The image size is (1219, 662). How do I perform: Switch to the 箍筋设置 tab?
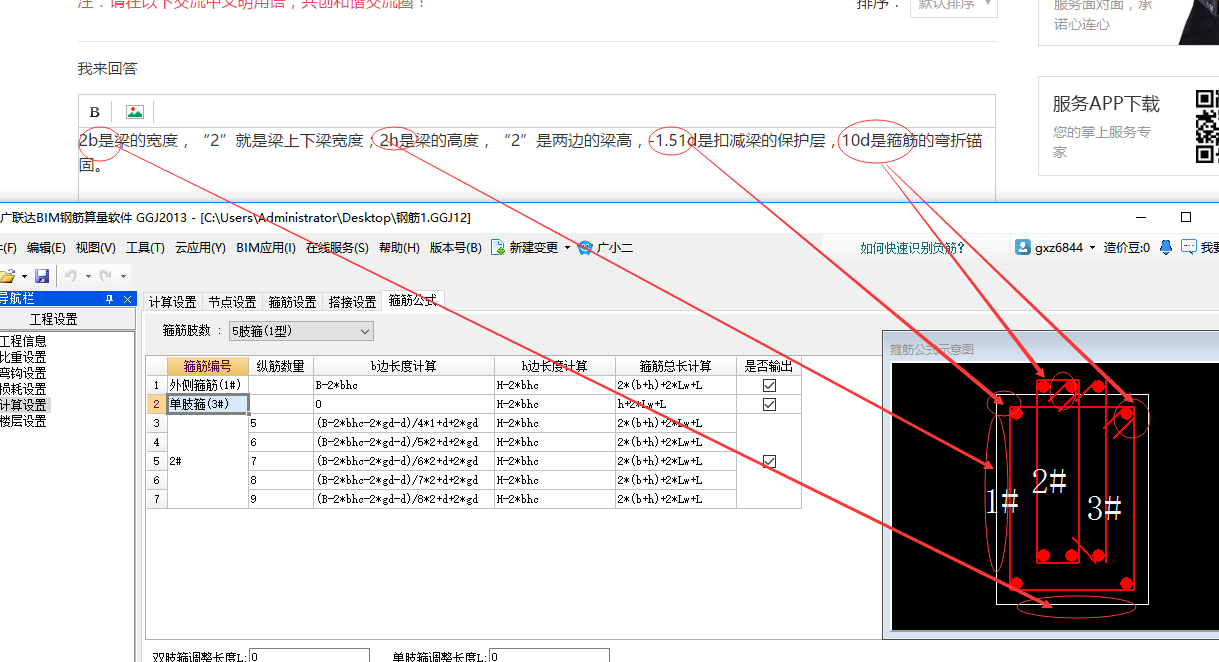click(x=292, y=301)
